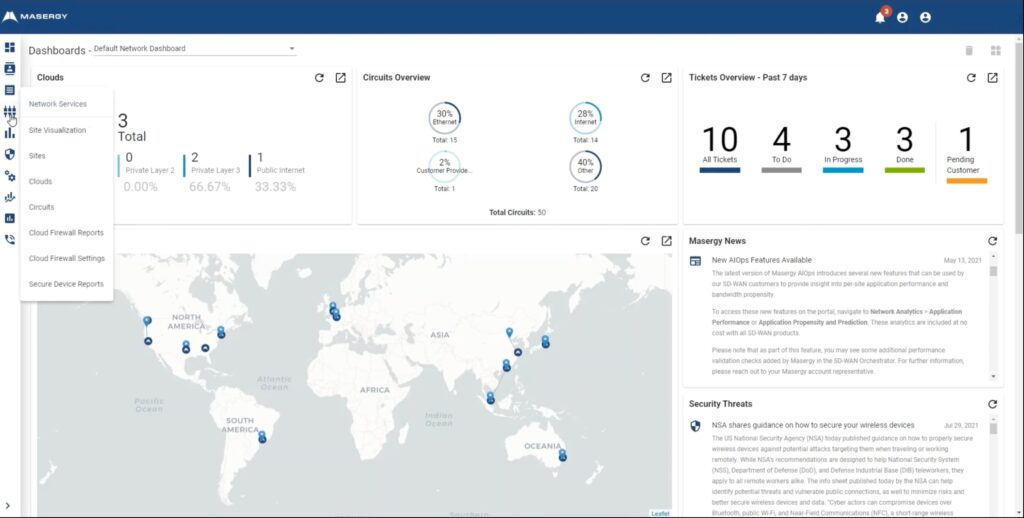Click the 2% Customer Provided gauge
Image resolution: width=1024 pixels, height=518 pixels.
[x=444, y=167]
